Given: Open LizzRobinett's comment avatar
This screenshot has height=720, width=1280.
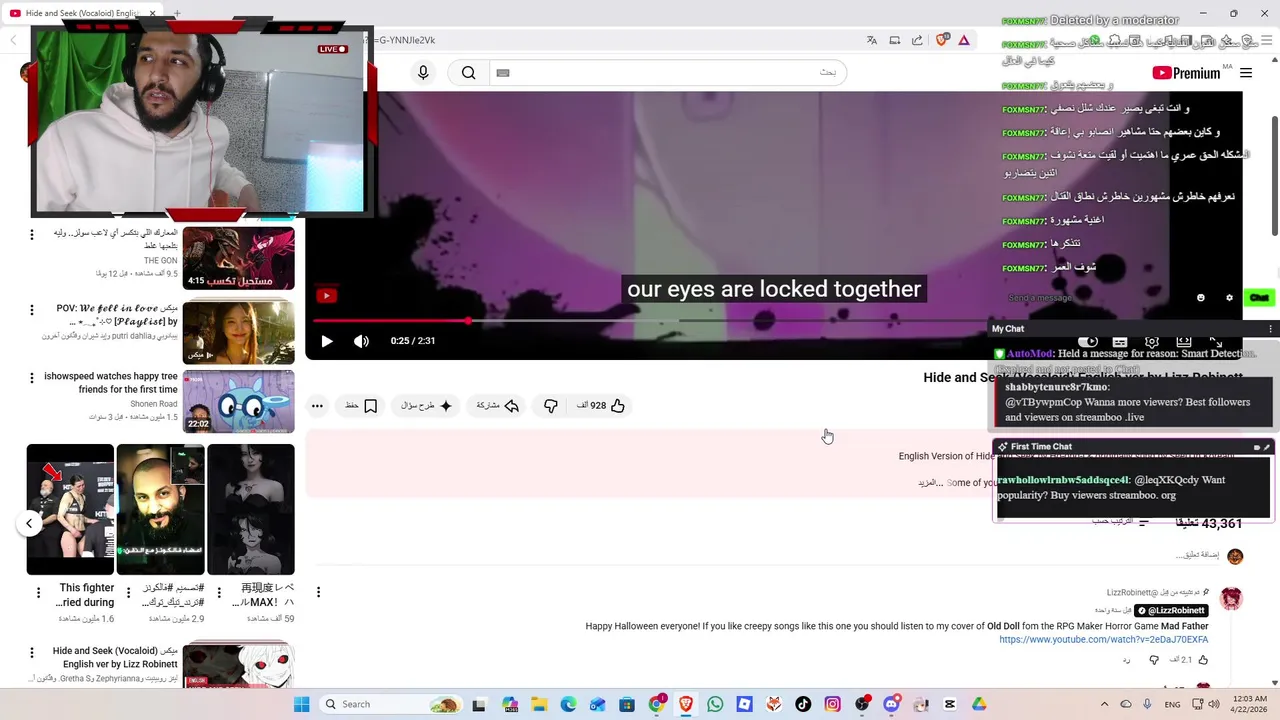Looking at the screenshot, I should tap(1231, 599).
